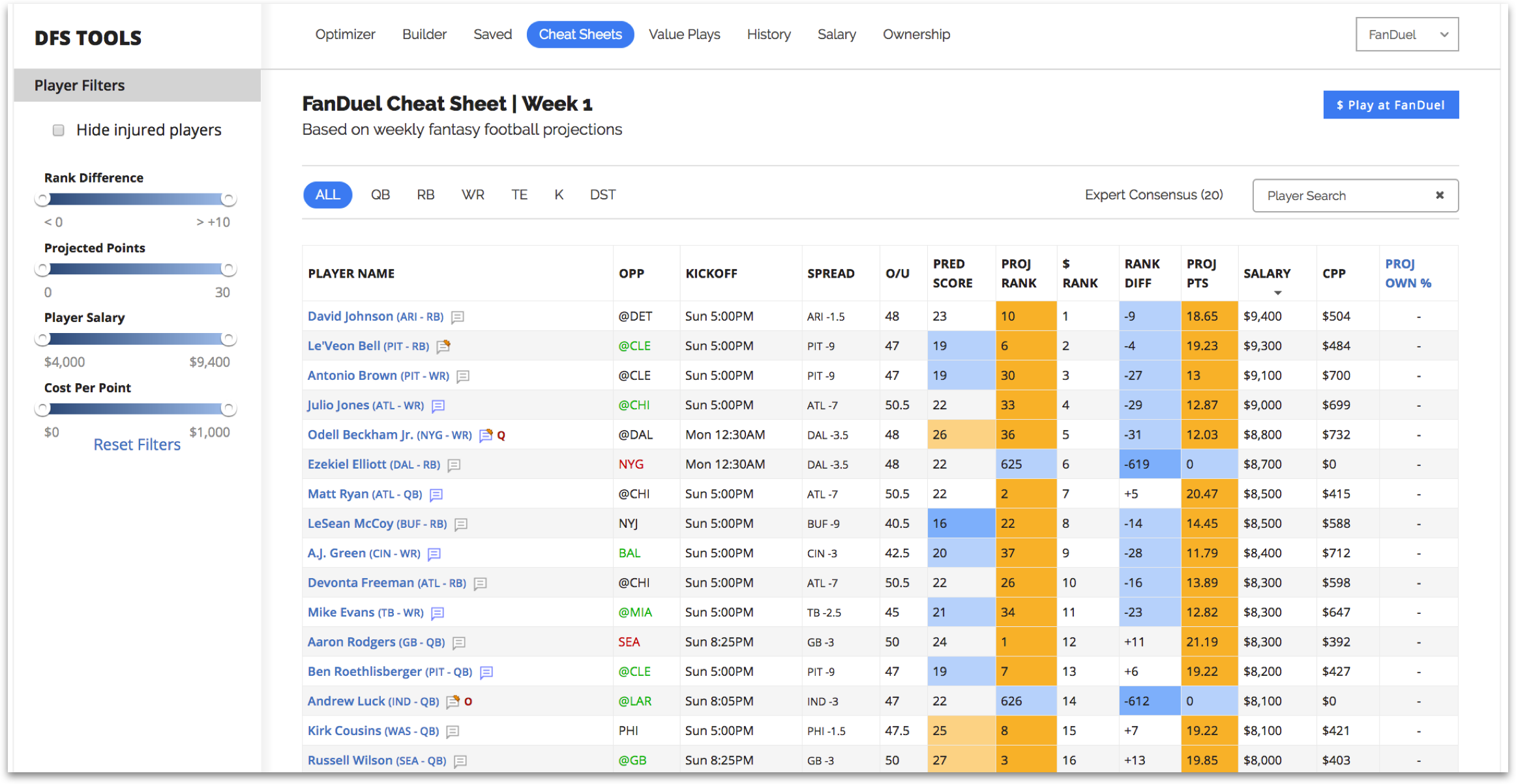The image size is (1516, 784).
Task: Open the FanDuel platform dropdown
Action: pyautogui.click(x=1405, y=34)
